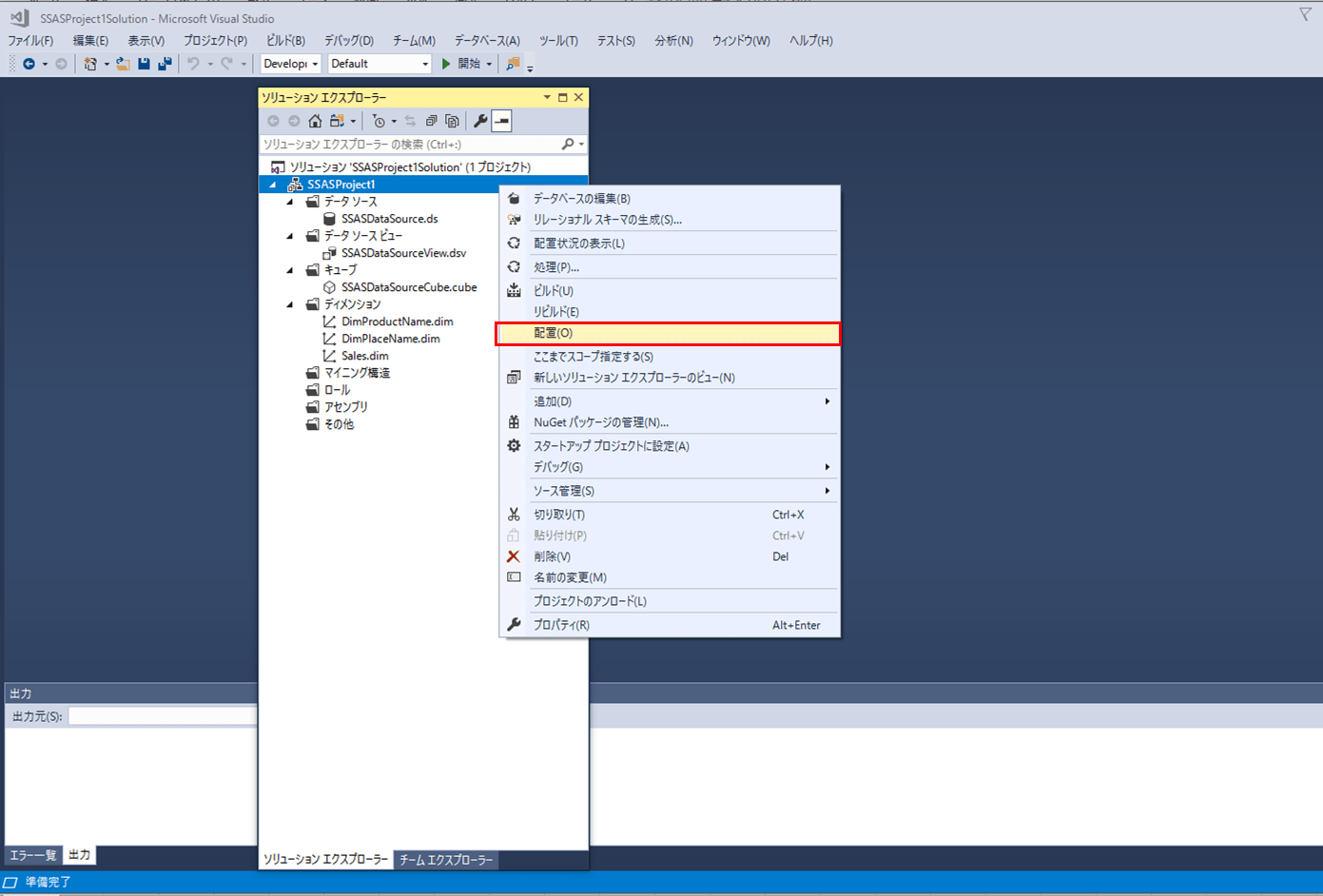Viewport: 1323px width, 896px height.
Task: Click Solution Explorer Home icon
Action: pos(315,121)
